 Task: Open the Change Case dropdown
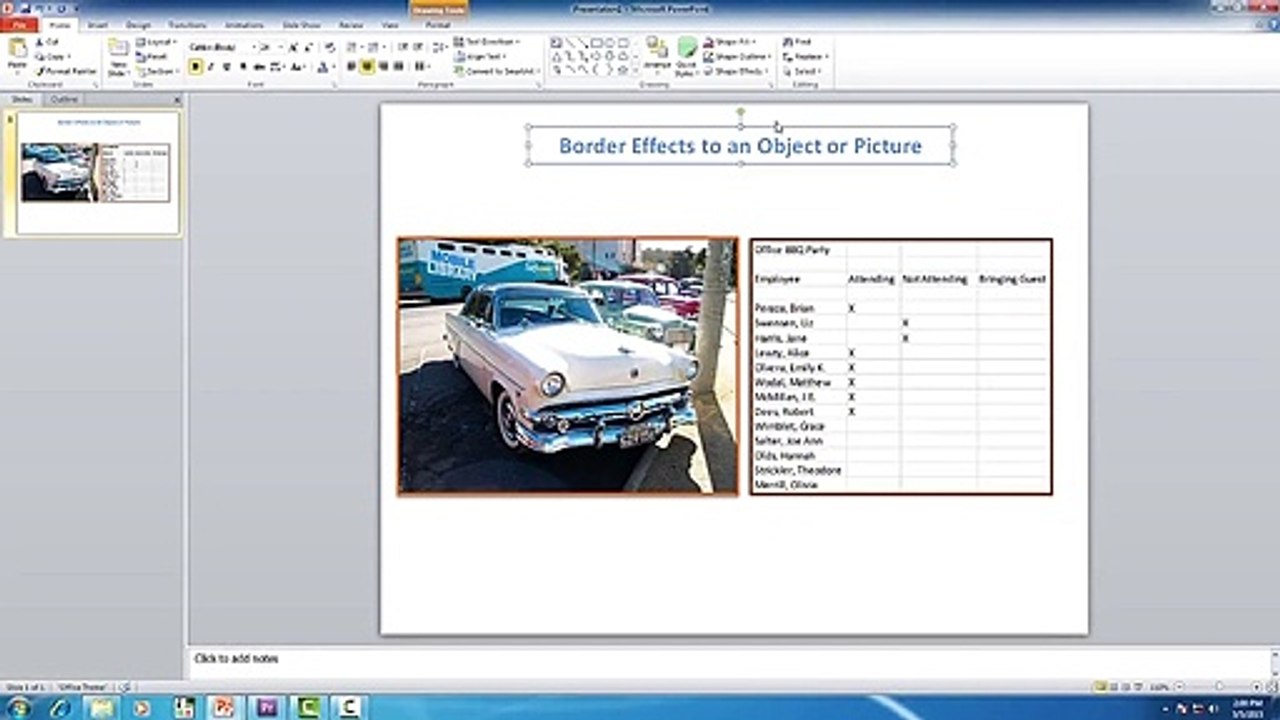pos(298,67)
